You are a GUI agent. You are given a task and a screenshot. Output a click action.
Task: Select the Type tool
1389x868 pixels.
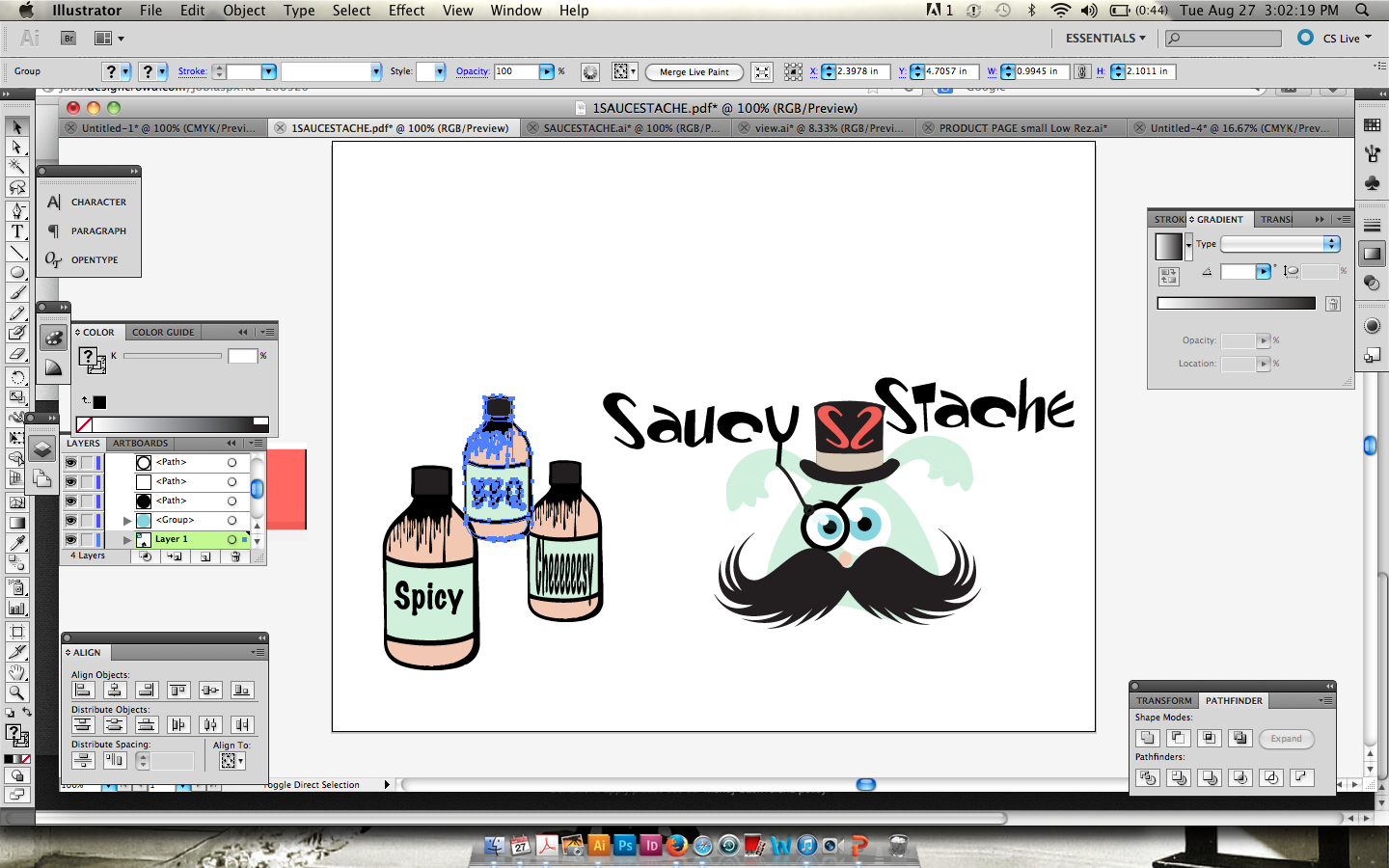click(17, 231)
